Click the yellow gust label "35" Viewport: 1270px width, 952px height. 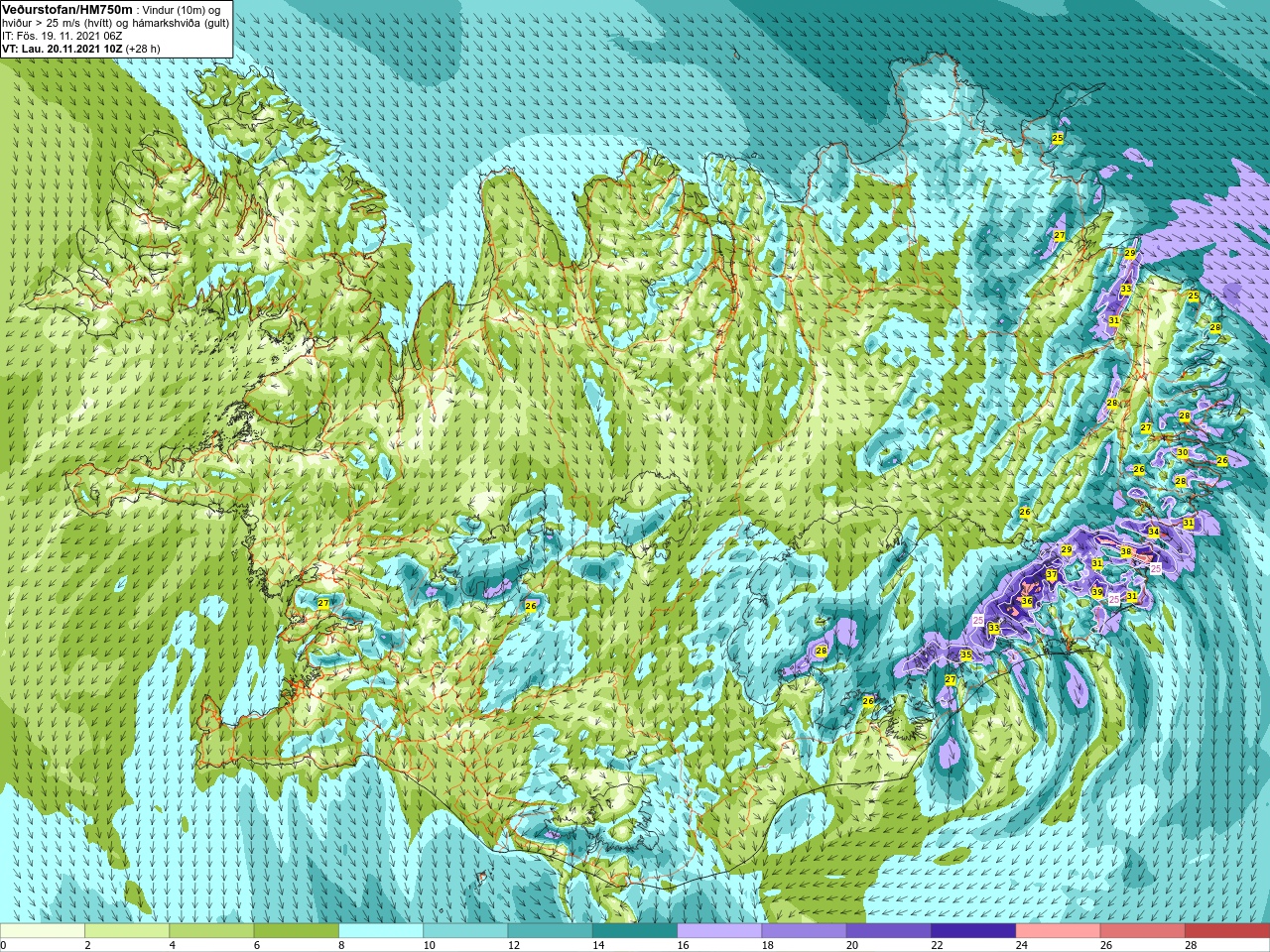(x=965, y=654)
